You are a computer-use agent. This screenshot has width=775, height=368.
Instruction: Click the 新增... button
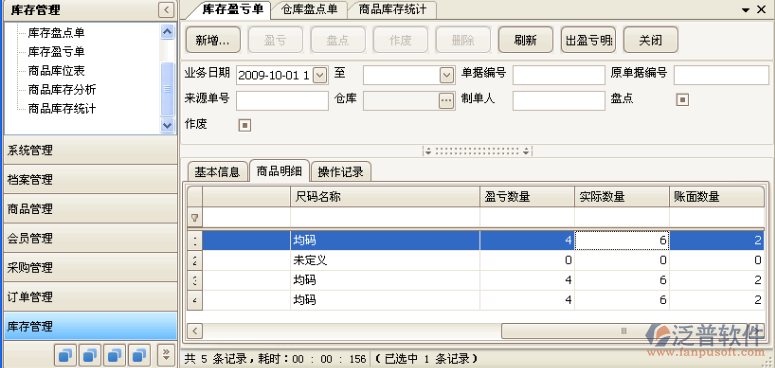tap(213, 40)
